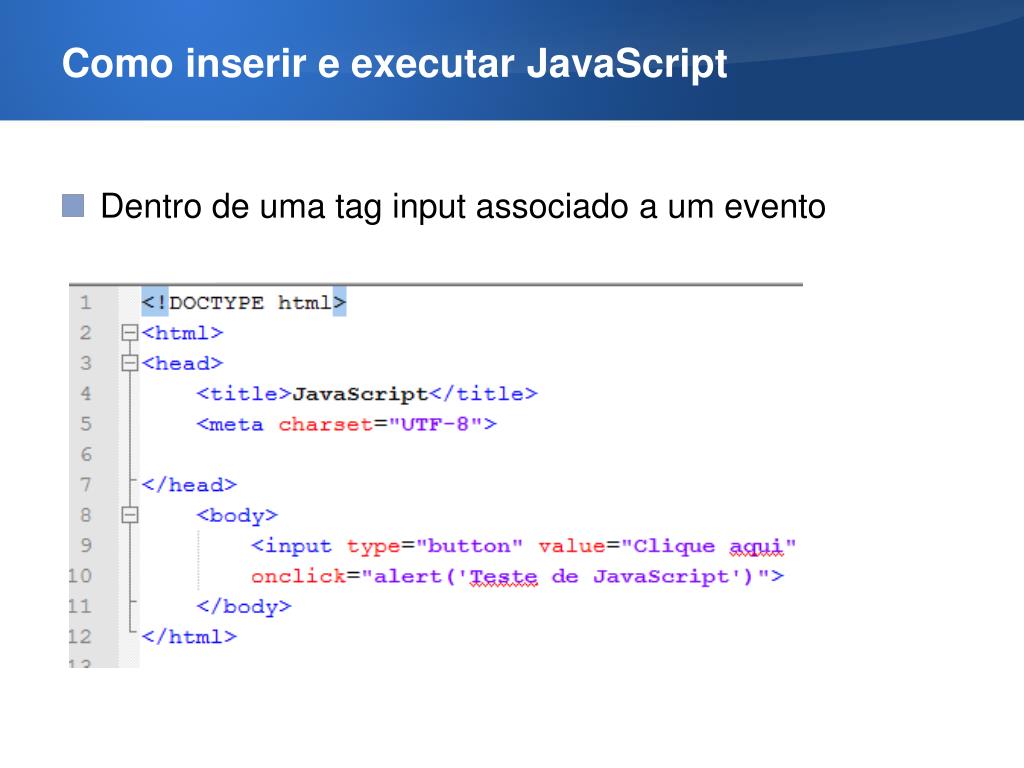Click the square bullet marker

(x=73, y=206)
